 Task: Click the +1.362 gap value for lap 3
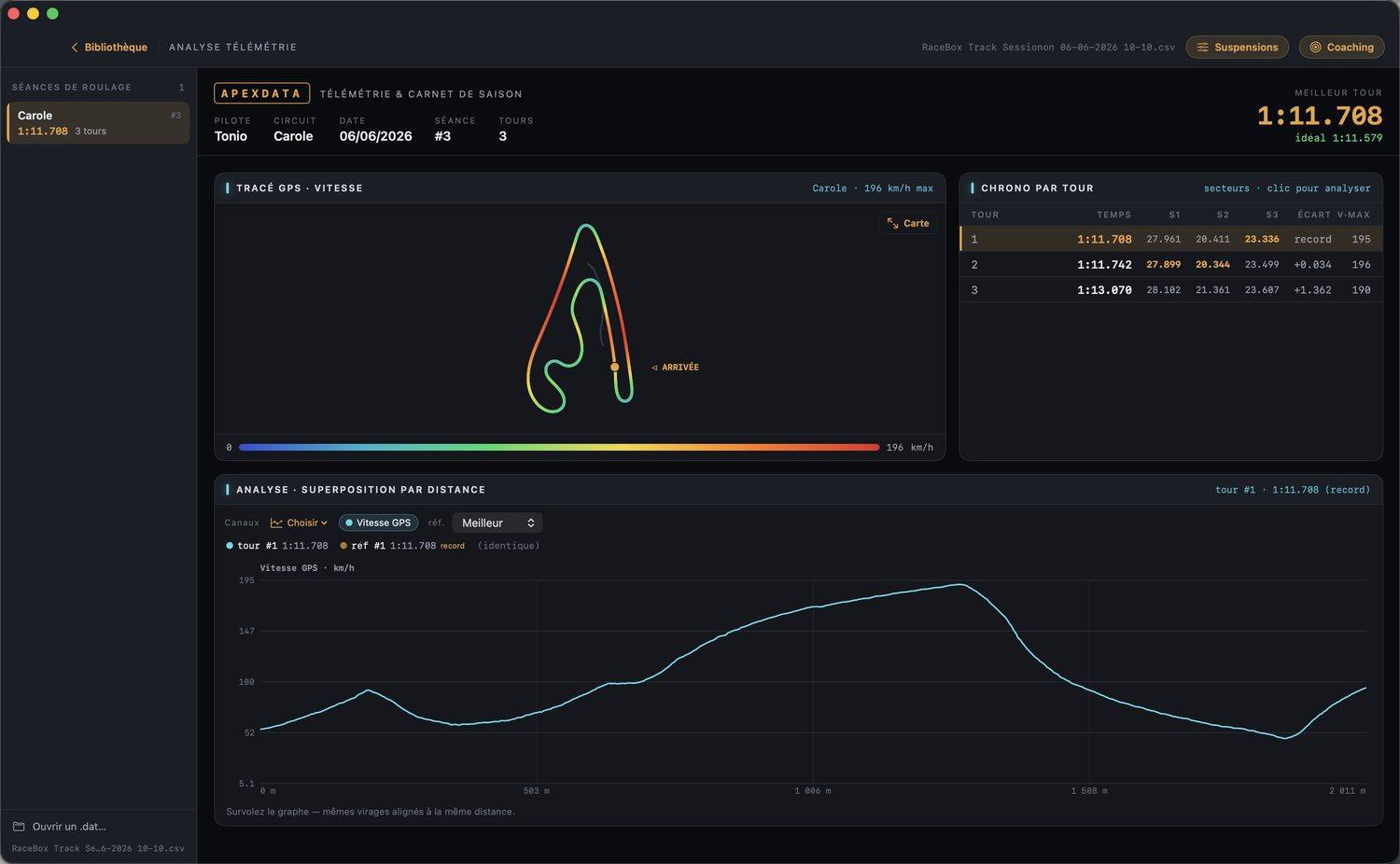click(1312, 290)
